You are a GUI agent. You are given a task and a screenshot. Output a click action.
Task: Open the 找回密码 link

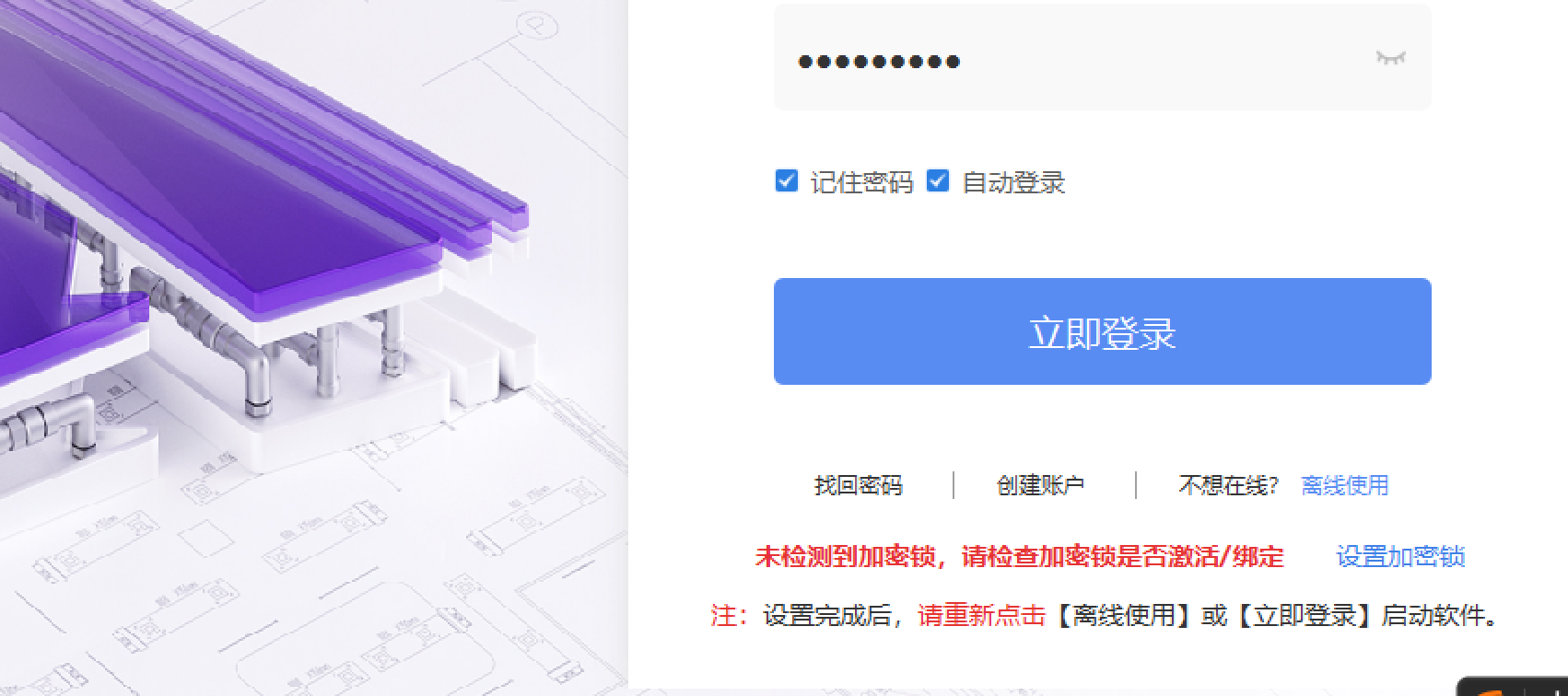pos(858,485)
